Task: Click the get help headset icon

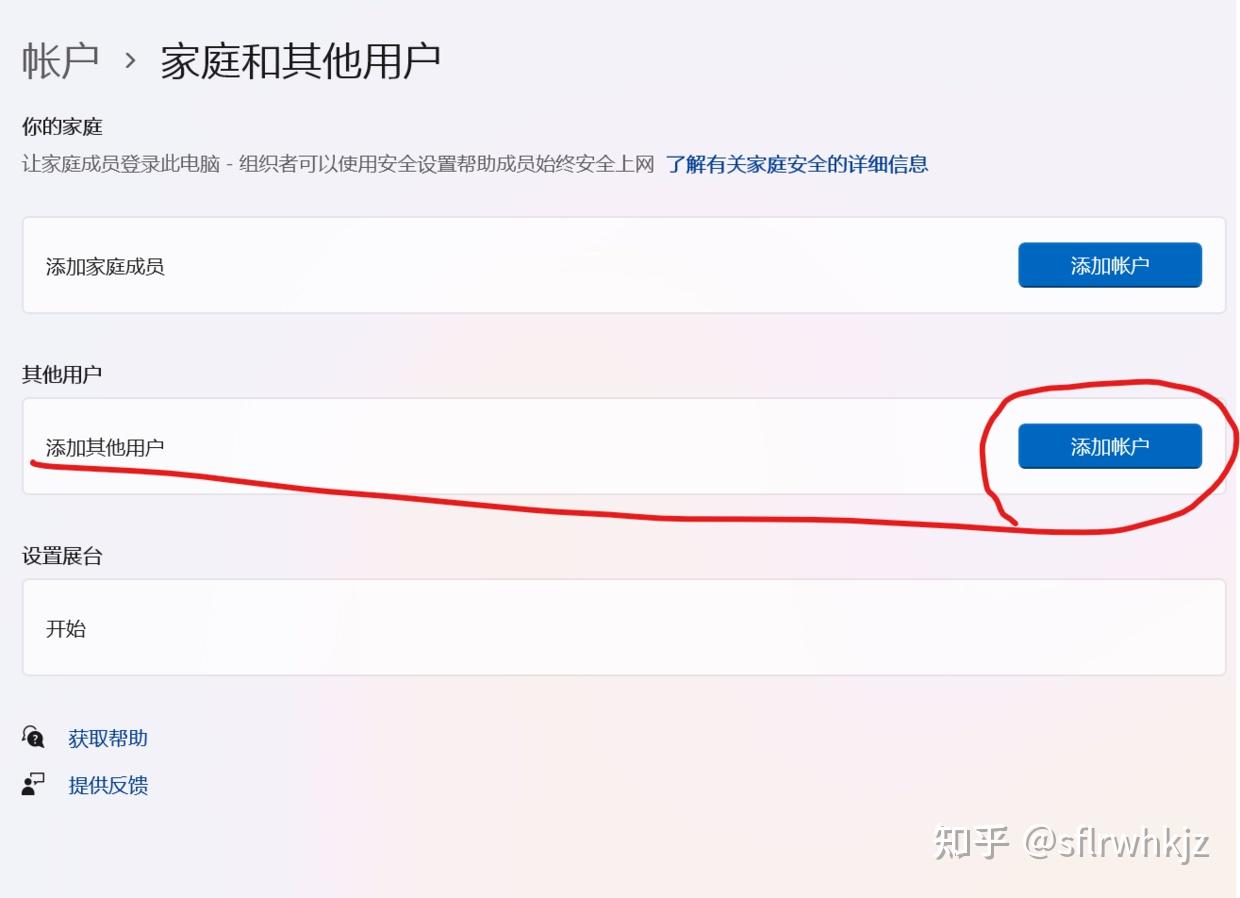Action: tap(34, 738)
